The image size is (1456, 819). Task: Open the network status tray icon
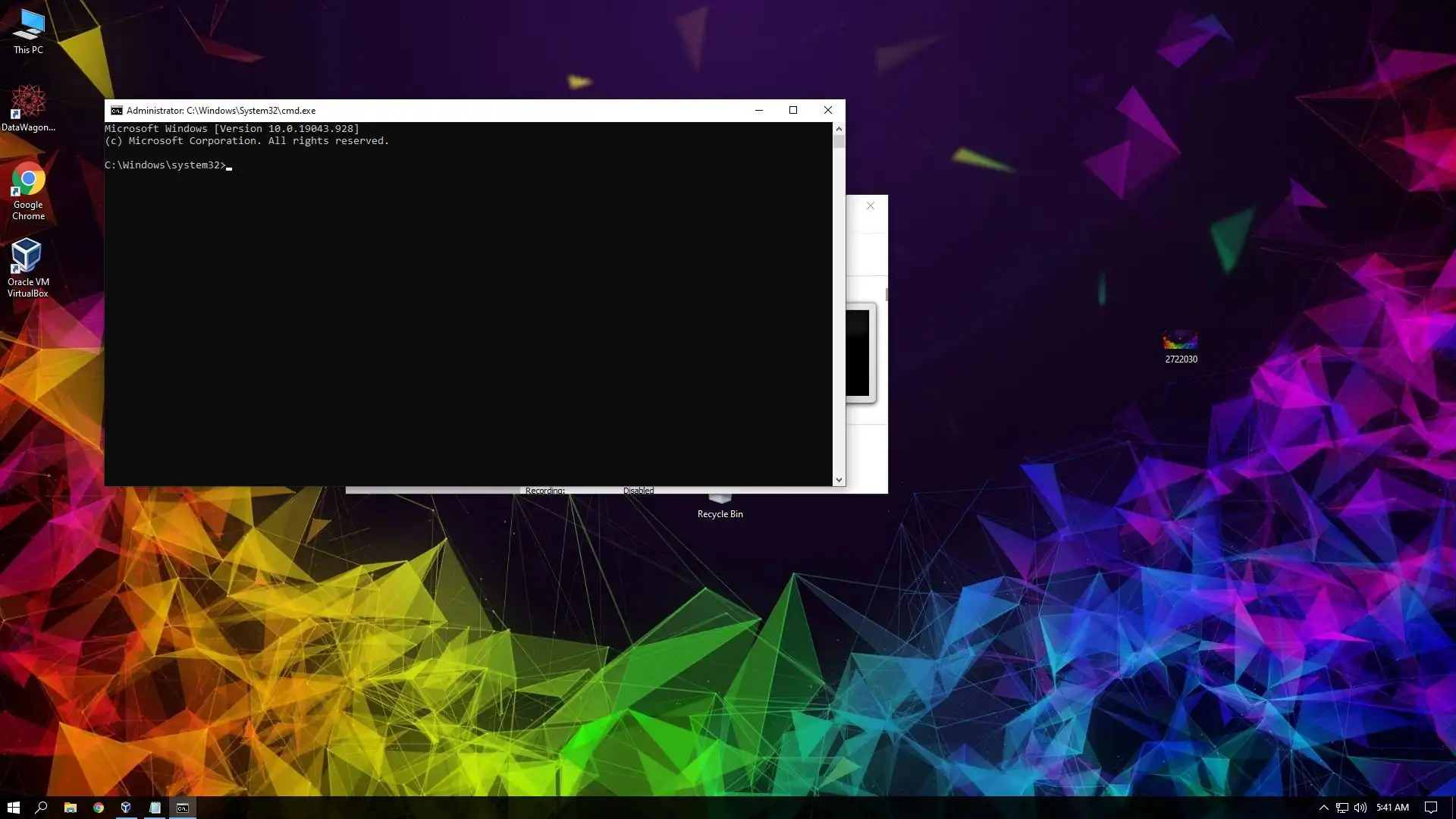(x=1341, y=808)
